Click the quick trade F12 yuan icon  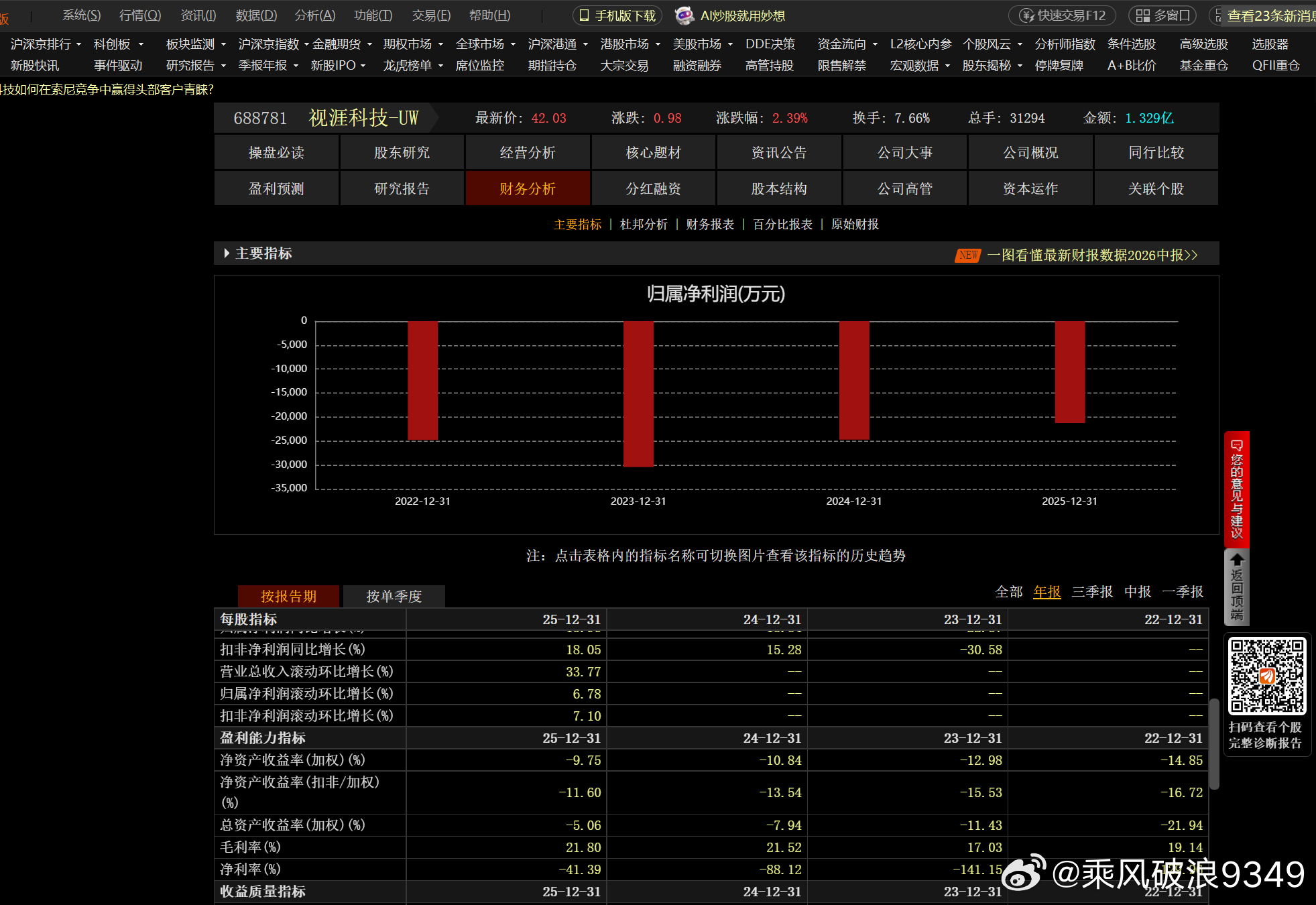(x=1026, y=15)
